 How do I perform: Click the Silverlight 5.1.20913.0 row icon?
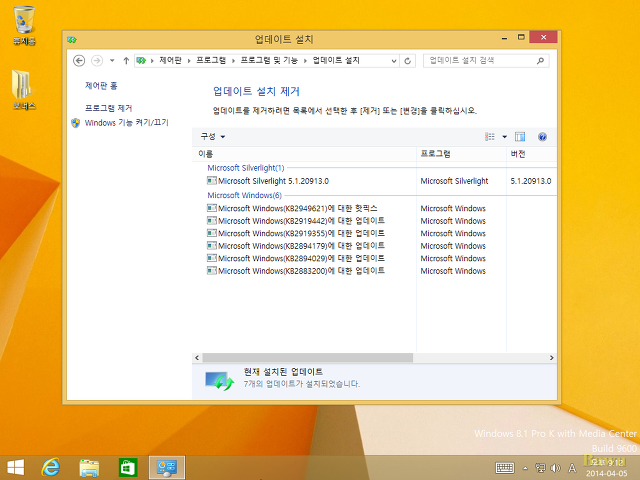(x=212, y=180)
